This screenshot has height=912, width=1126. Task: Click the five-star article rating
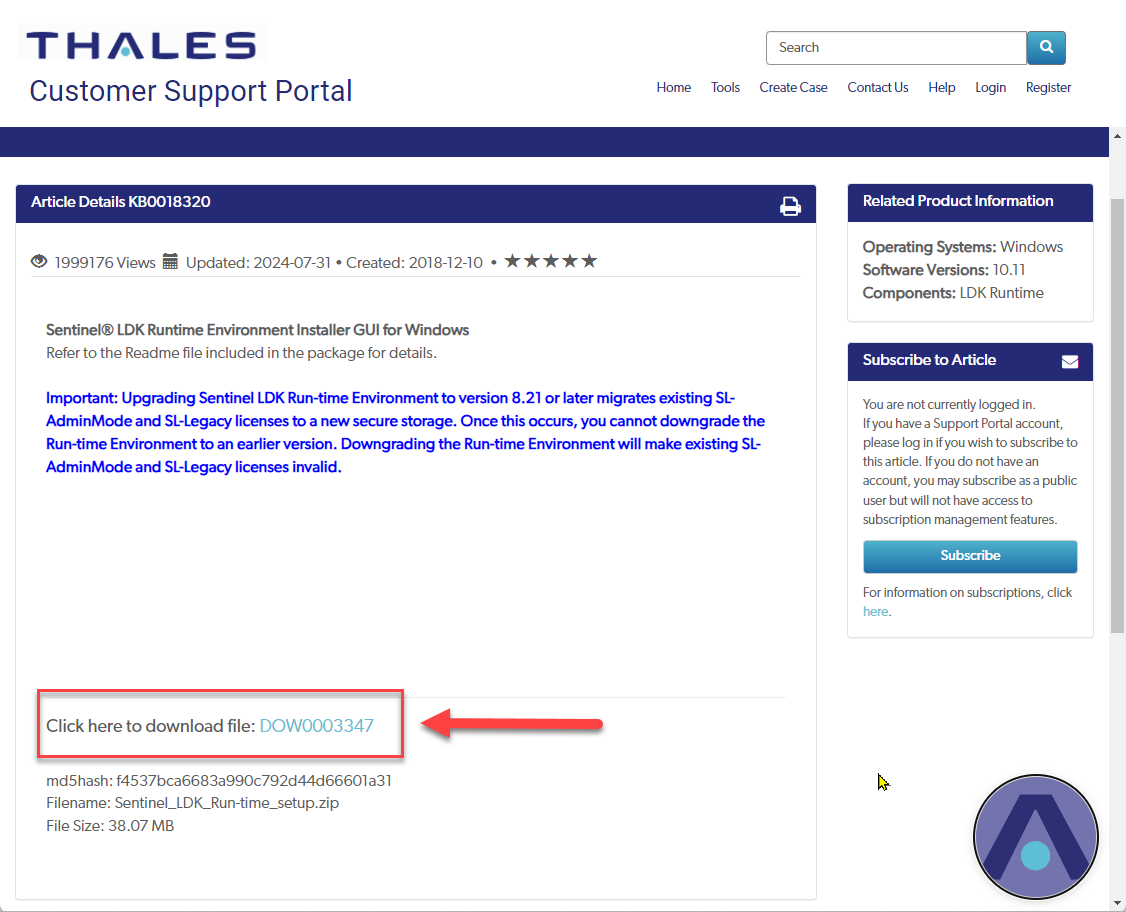click(550, 261)
